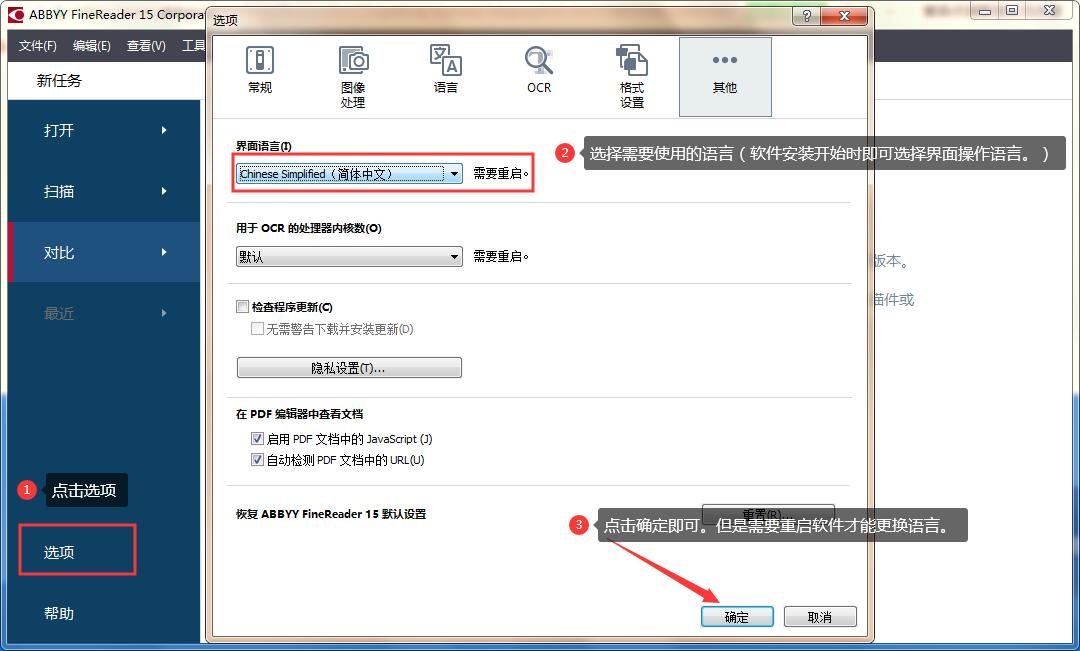Click 恢复 ABBYY FineReader 15 默认设置 text
The height and width of the screenshot is (651, 1080).
click(x=331, y=514)
